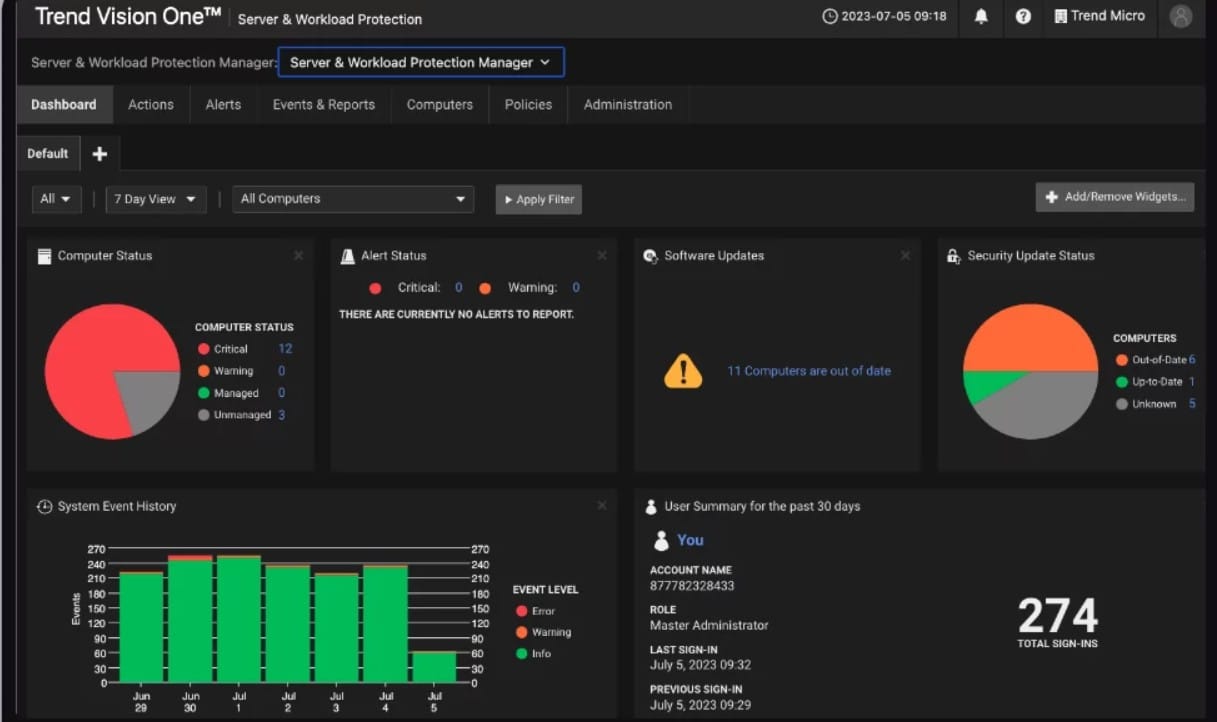
Task: Open the Help question mark icon
Action: pyautogui.click(x=1023, y=18)
